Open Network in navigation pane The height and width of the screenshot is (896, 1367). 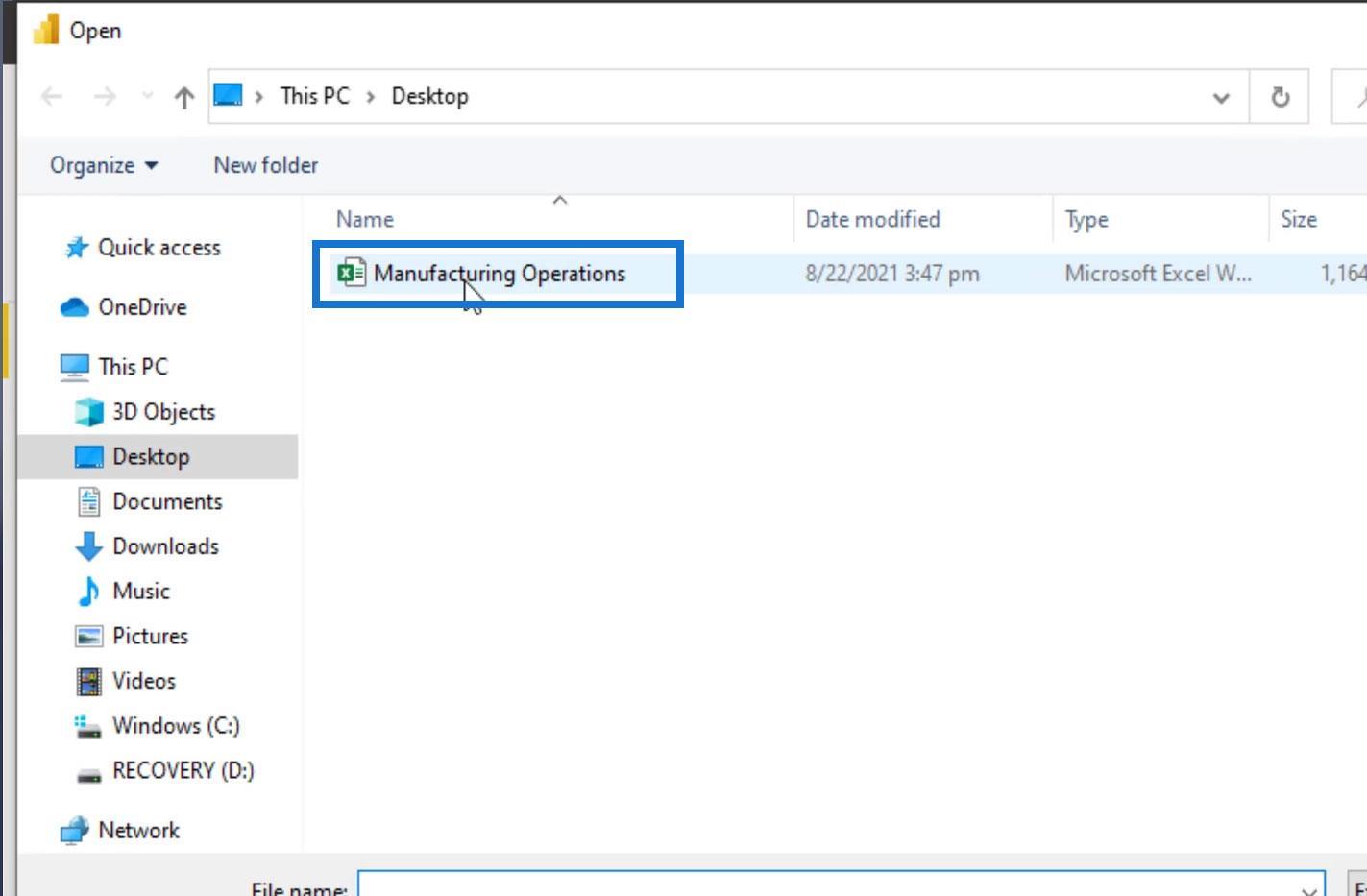pyautogui.click(x=138, y=831)
